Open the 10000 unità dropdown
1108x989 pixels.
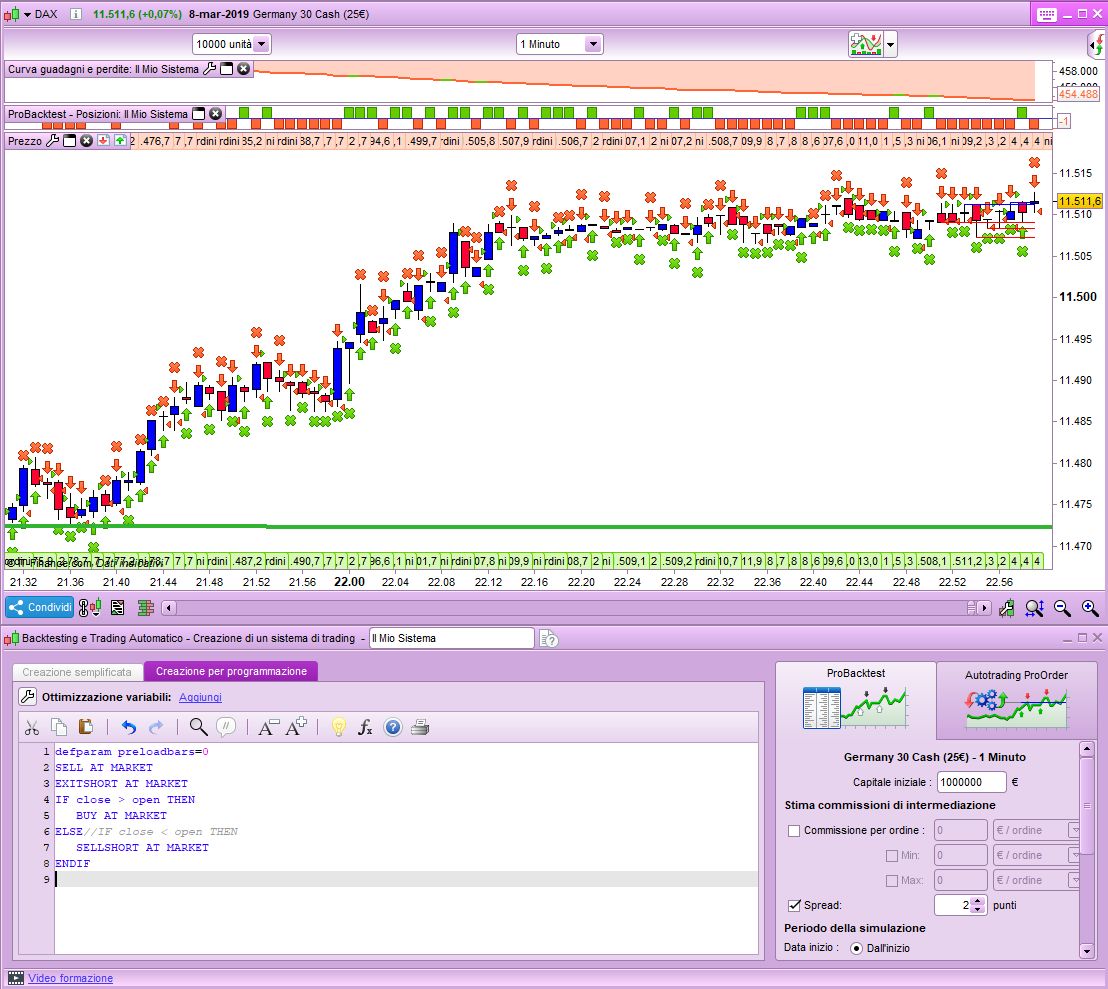coord(261,44)
